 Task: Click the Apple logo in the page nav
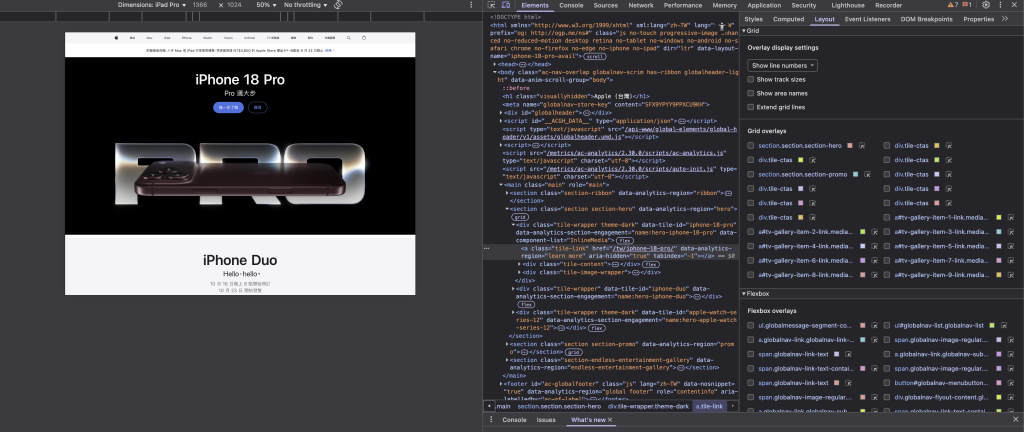coord(116,38)
